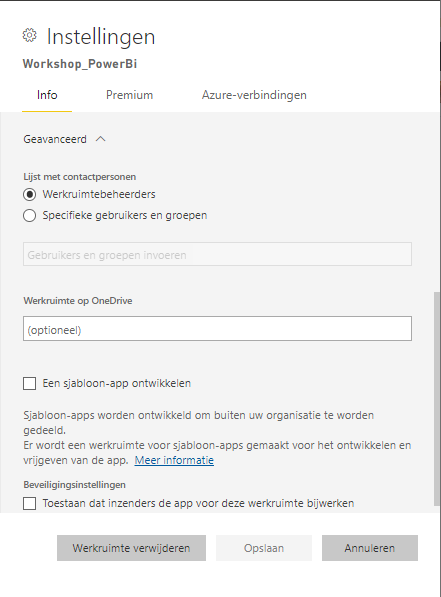Go to the Azure-verbindingen tab
Screen dimensions: 441x597
(254, 95)
